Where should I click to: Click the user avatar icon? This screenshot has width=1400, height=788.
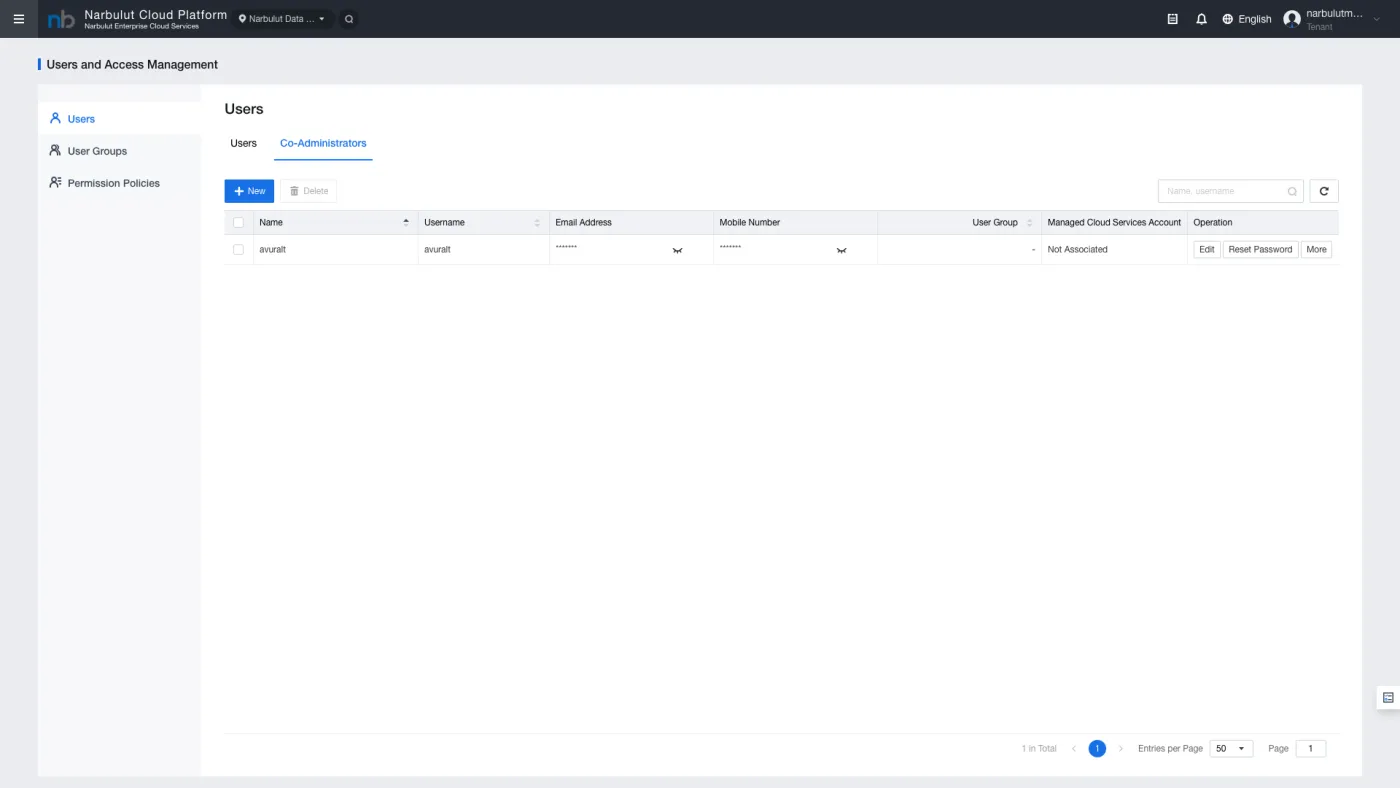tap(1292, 19)
